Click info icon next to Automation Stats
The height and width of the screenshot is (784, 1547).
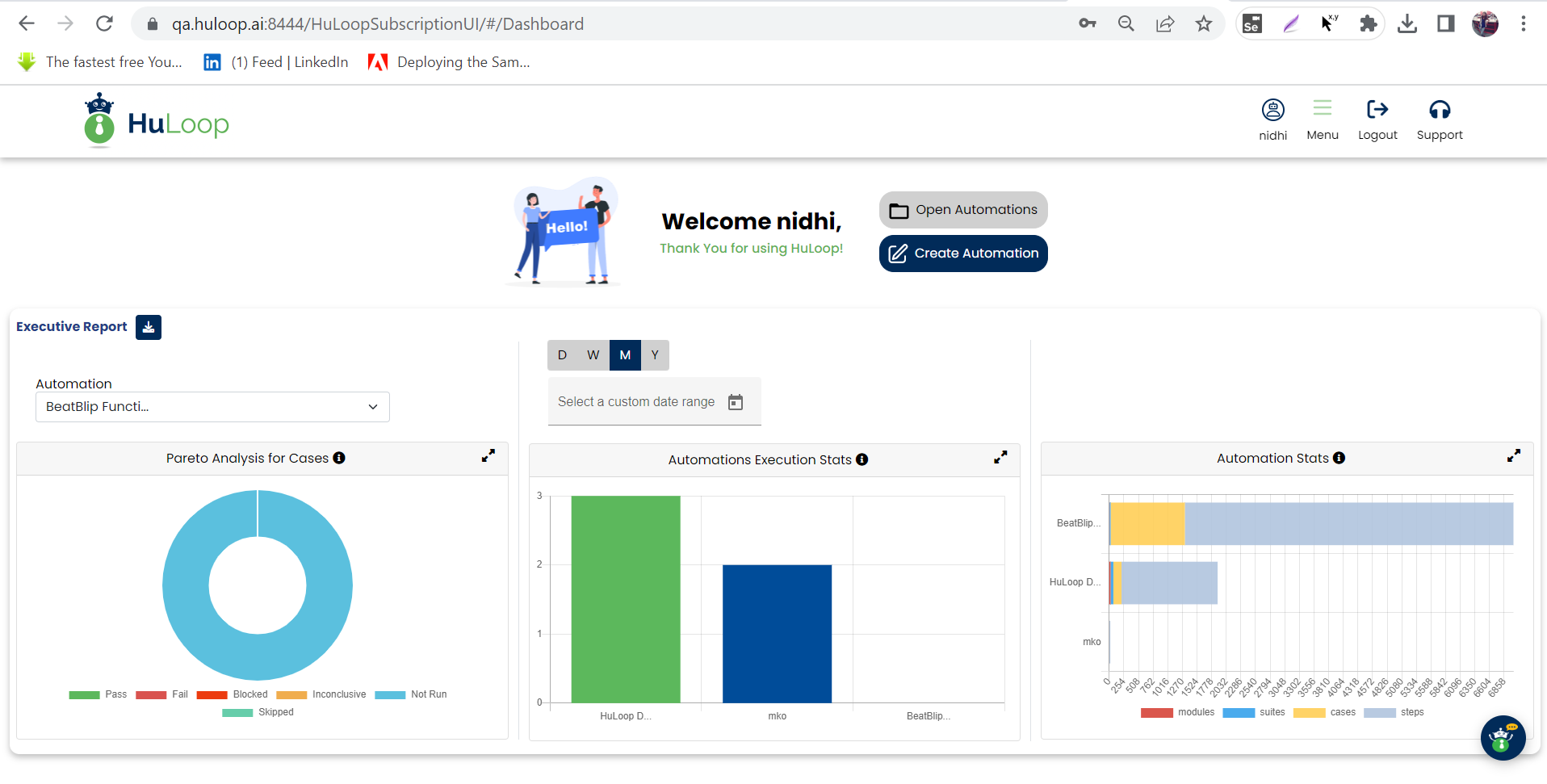[1339, 458]
